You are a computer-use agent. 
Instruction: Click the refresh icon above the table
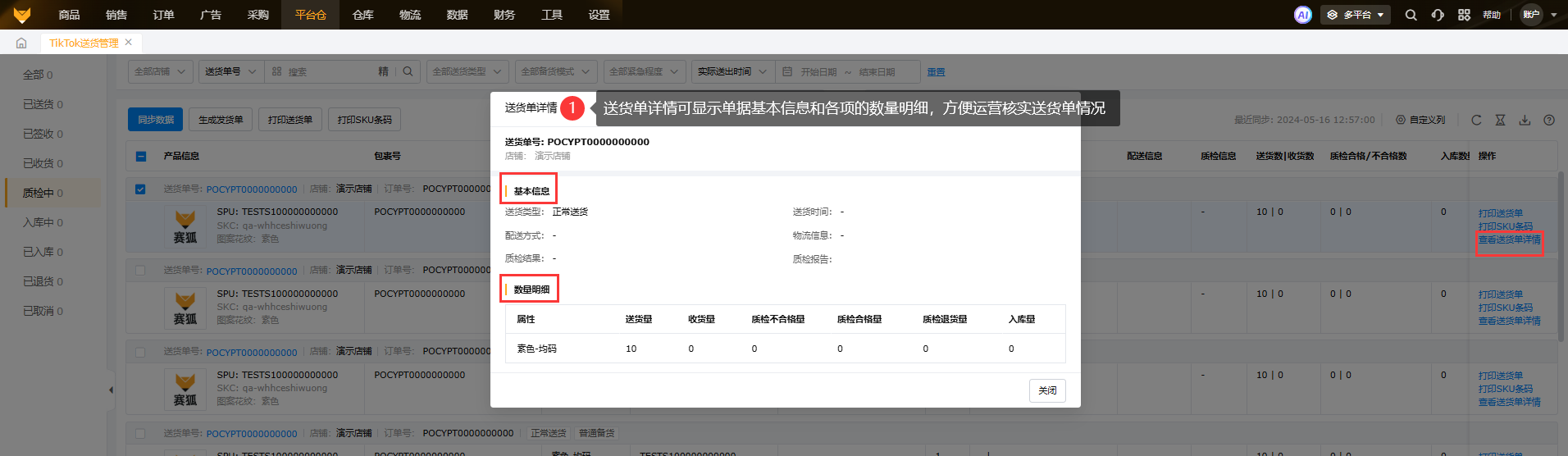click(x=1476, y=120)
